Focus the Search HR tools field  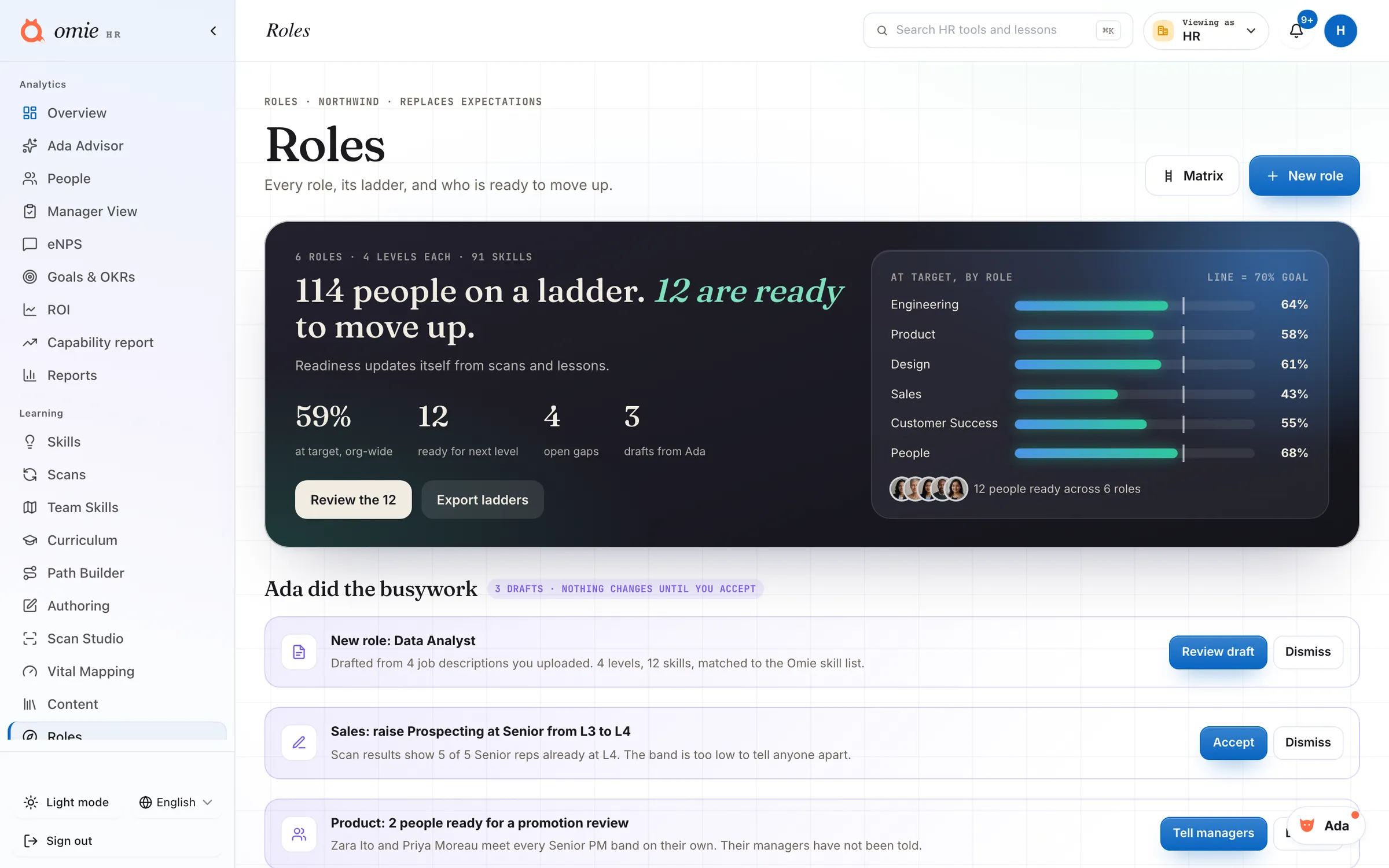[x=998, y=30]
